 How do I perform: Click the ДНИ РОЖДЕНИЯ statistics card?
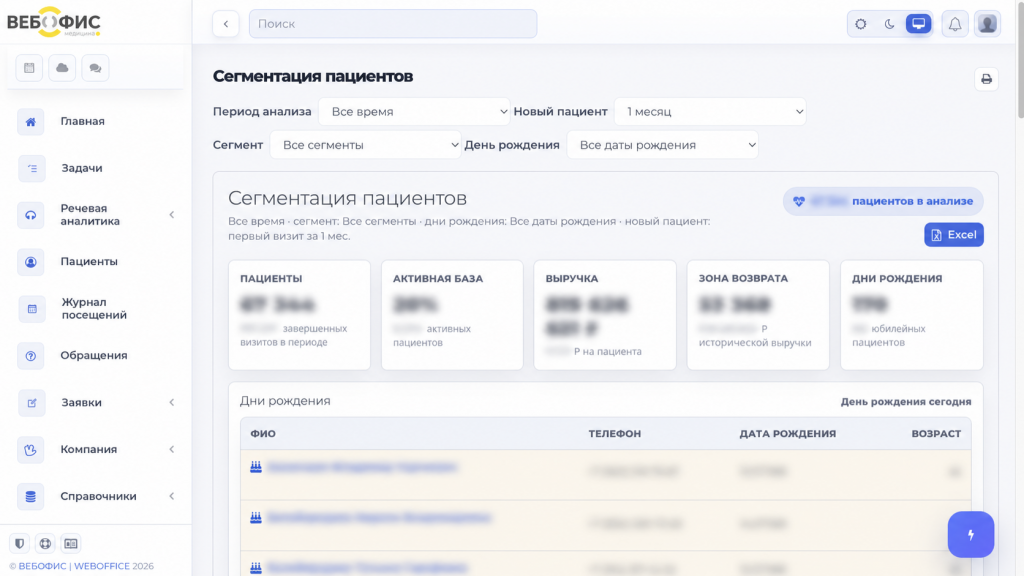[x=912, y=315]
